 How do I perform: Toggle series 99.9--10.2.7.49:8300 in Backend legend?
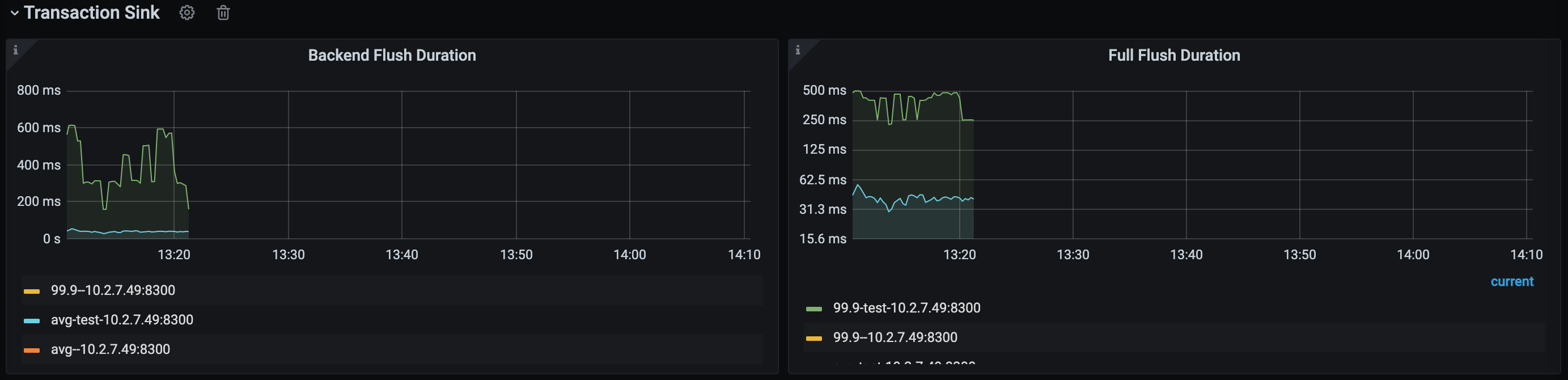[113, 290]
